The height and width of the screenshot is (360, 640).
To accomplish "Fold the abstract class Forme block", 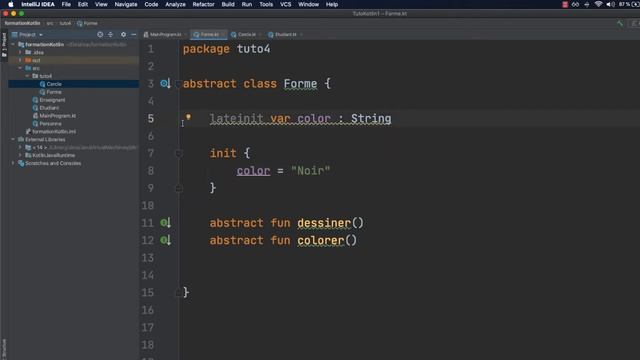I will pyautogui.click(x=178, y=84).
